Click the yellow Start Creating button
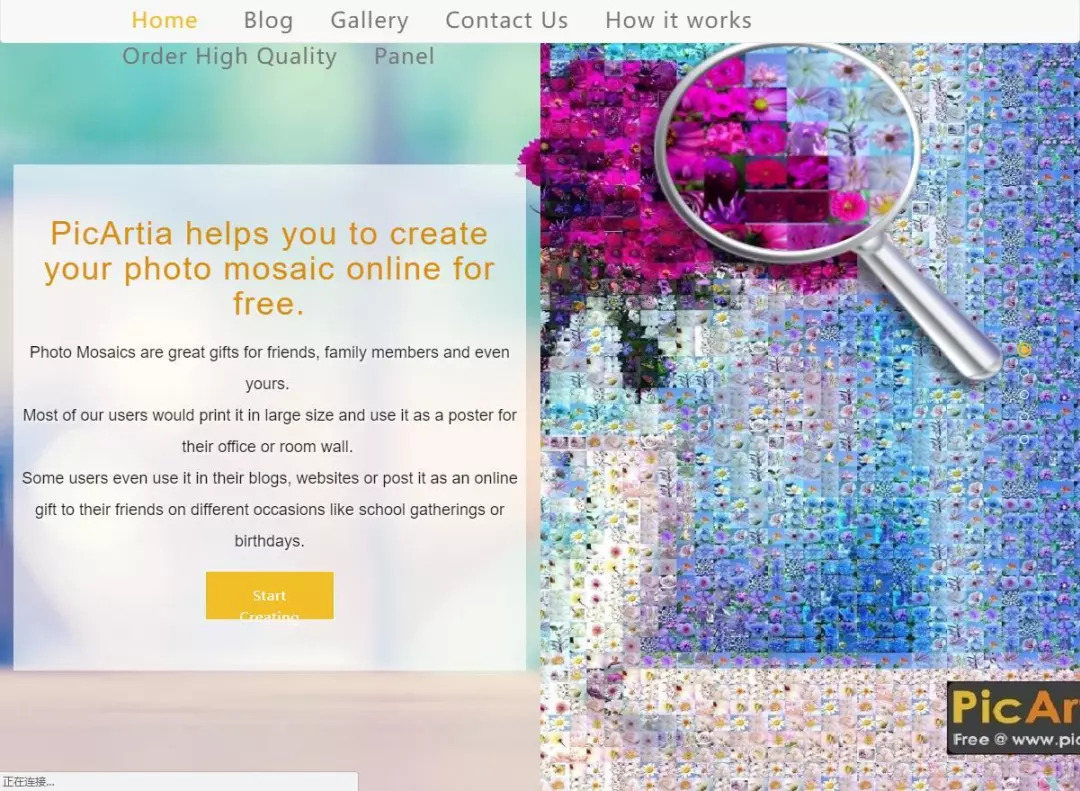 pyautogui.click(x=269, y=595)
